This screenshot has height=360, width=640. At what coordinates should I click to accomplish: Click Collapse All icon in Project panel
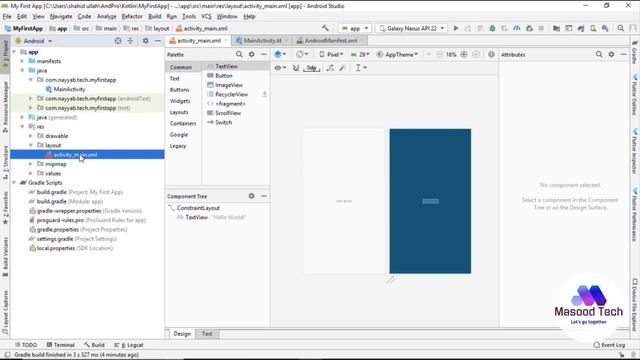pyautogui.click(x=130, y=41)
